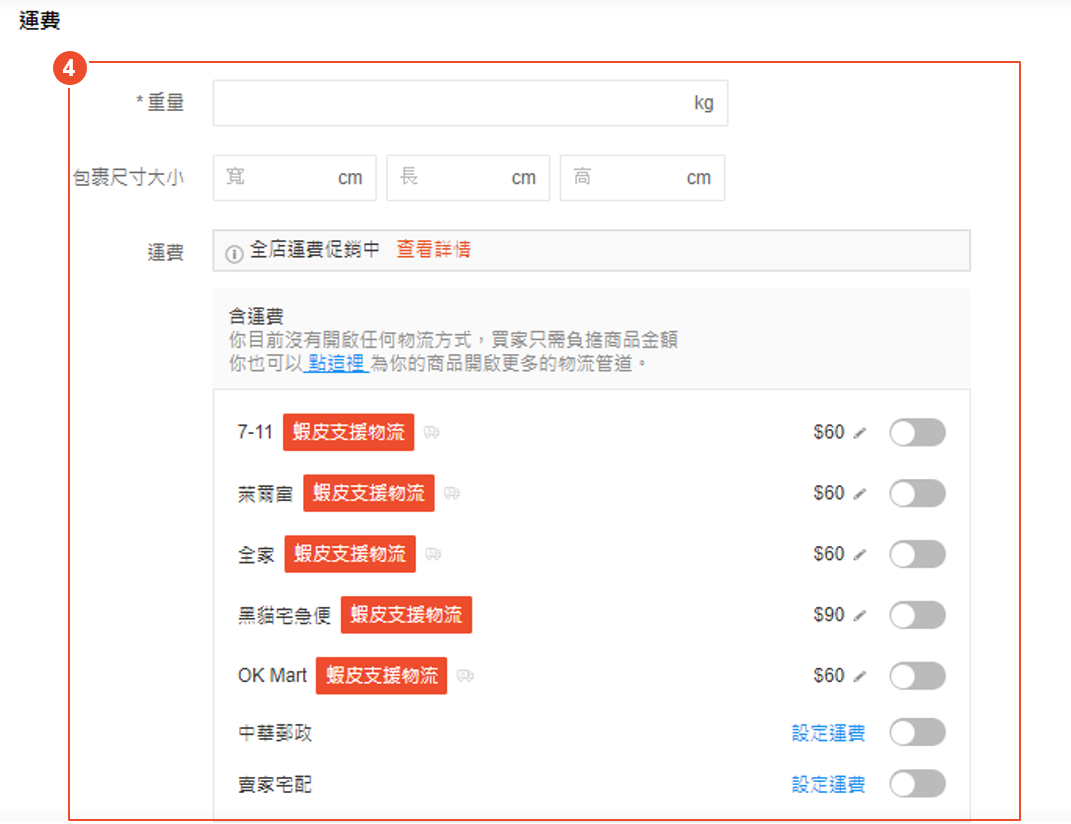Edit the 萊爾富 shipping fee pencil icon
The image size is (1071, 824).
pos(861,494)
